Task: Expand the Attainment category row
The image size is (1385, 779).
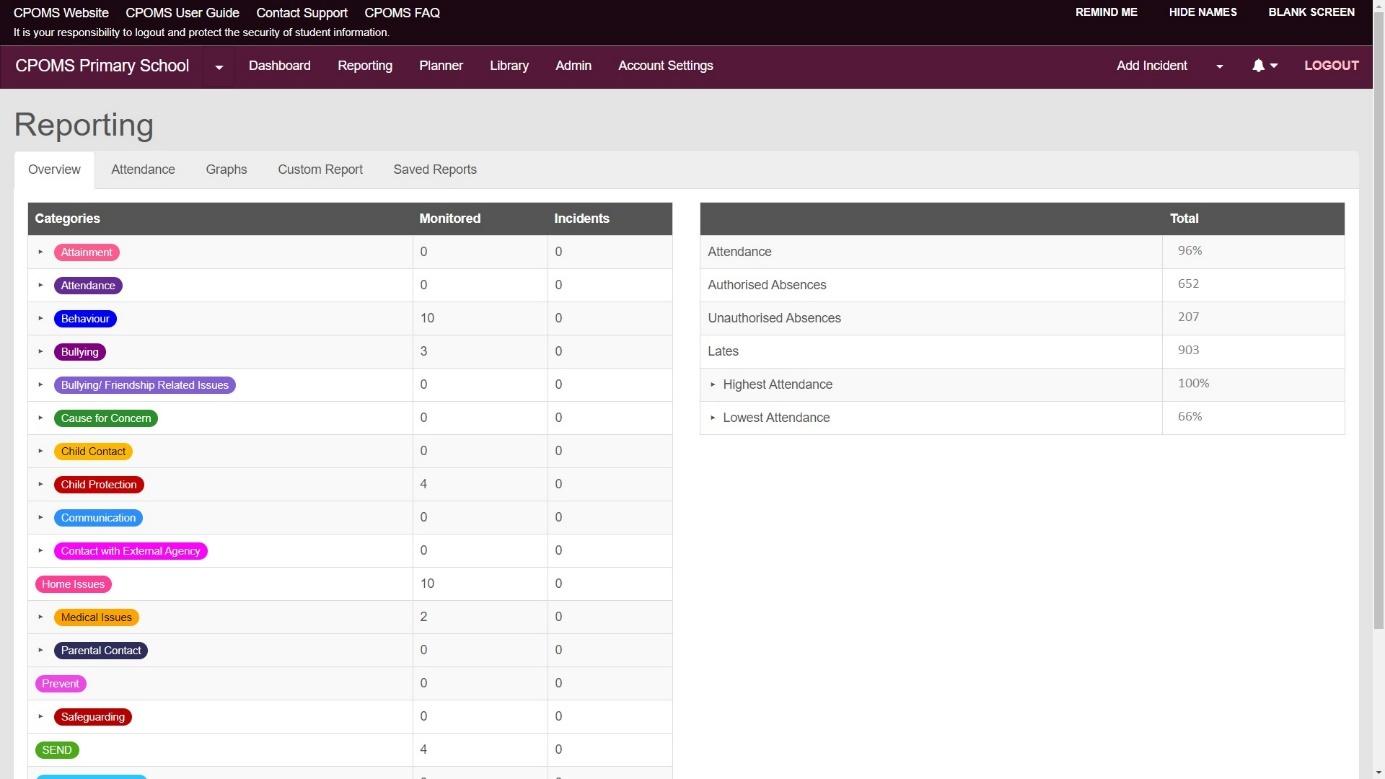Action: (41, 252)
